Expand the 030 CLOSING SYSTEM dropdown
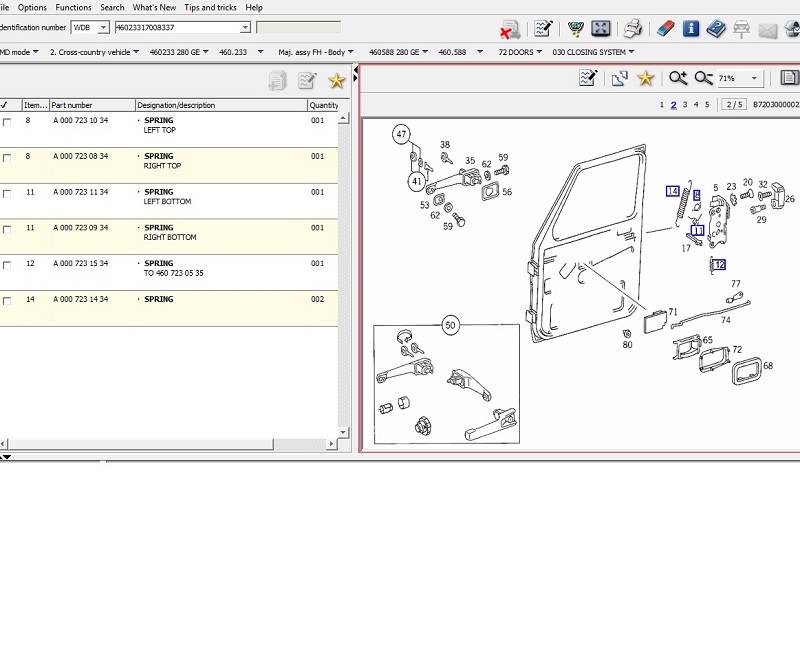The image size is (800, 660). [632, 52]
